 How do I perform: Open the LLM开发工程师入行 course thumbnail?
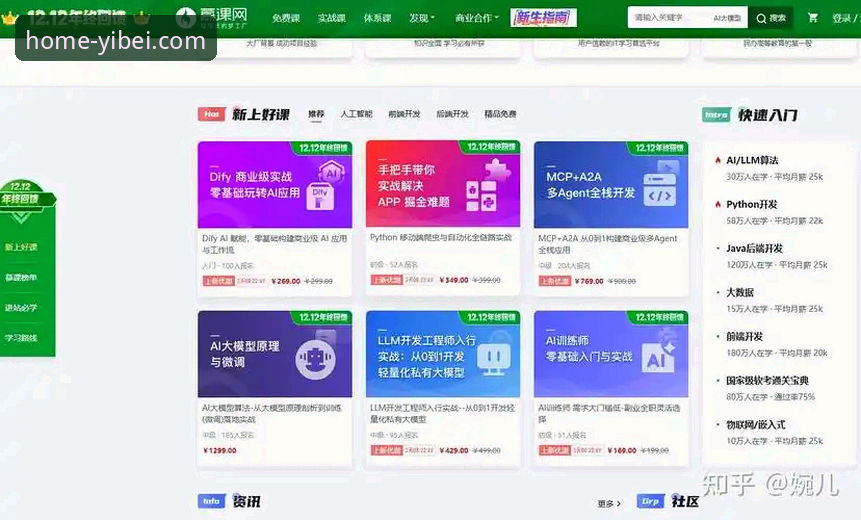(443, 354)
